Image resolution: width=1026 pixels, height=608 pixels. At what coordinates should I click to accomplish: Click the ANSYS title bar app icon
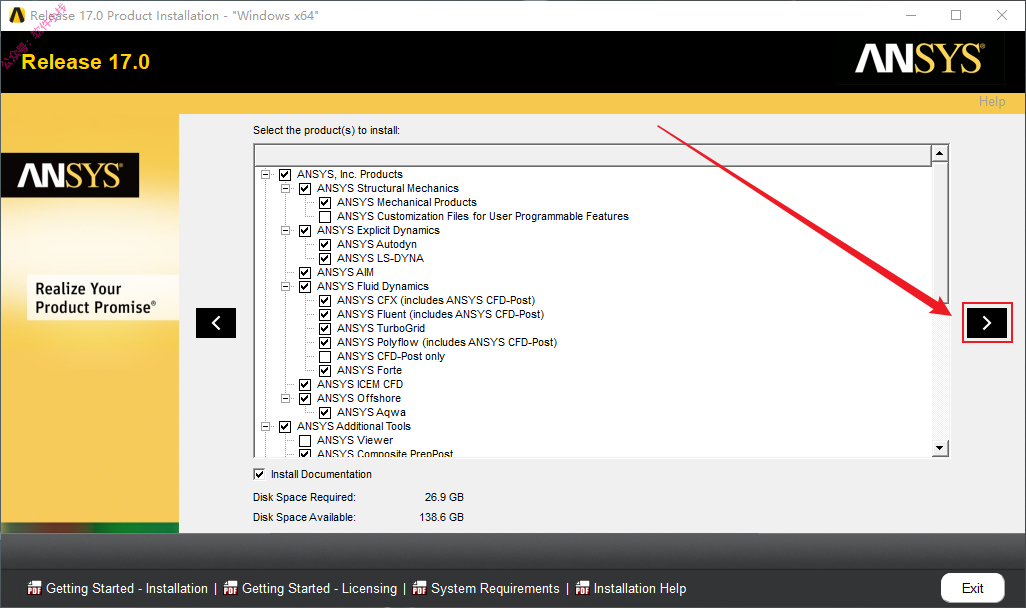[x=17, y=15]
